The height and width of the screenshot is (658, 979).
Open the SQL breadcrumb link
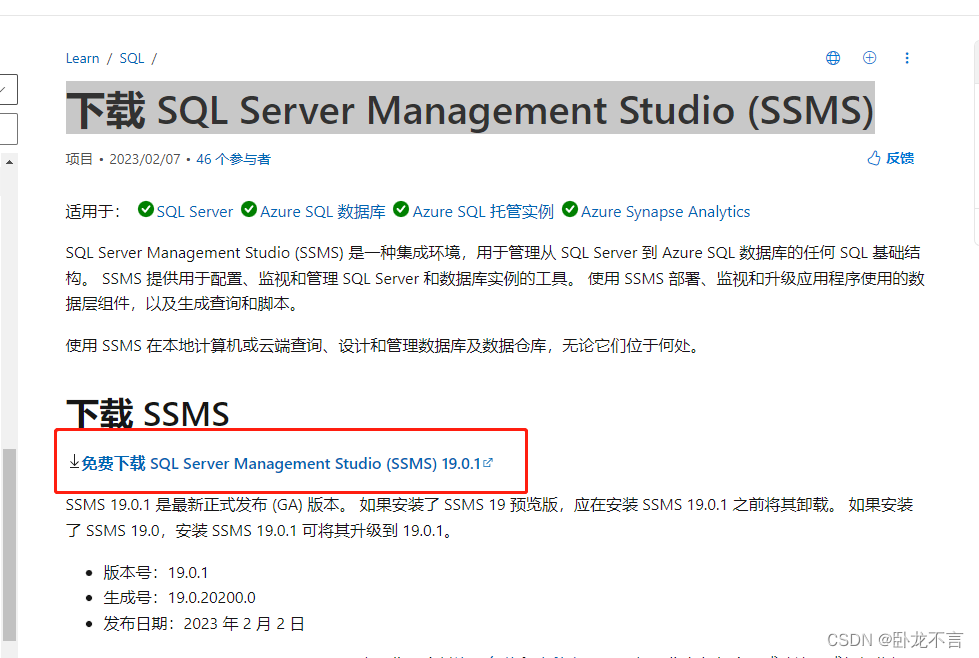pyautogui.click(x=132, y=58)
